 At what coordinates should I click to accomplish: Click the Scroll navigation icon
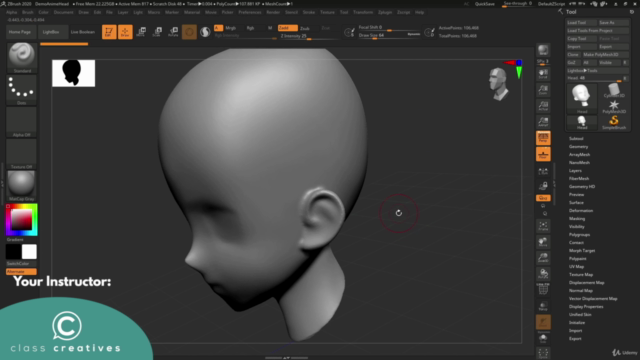[543, 74]
